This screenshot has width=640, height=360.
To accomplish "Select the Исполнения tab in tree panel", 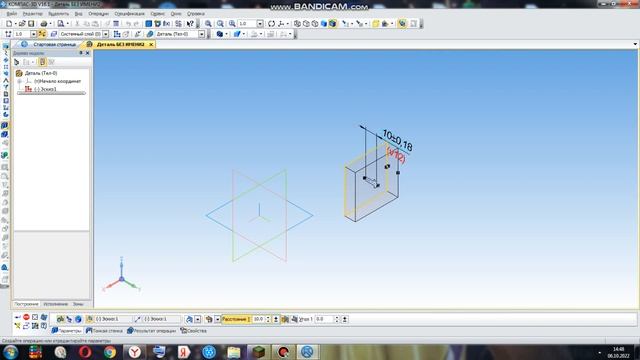I will click(x=56, y=304).
